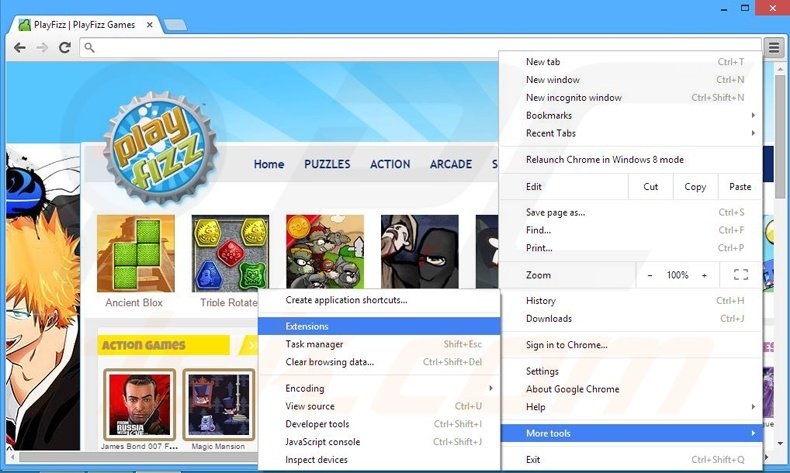Click the PlayFizz Games tab title
The height and width of the screenshot is (473, 790).
(85, 25)
